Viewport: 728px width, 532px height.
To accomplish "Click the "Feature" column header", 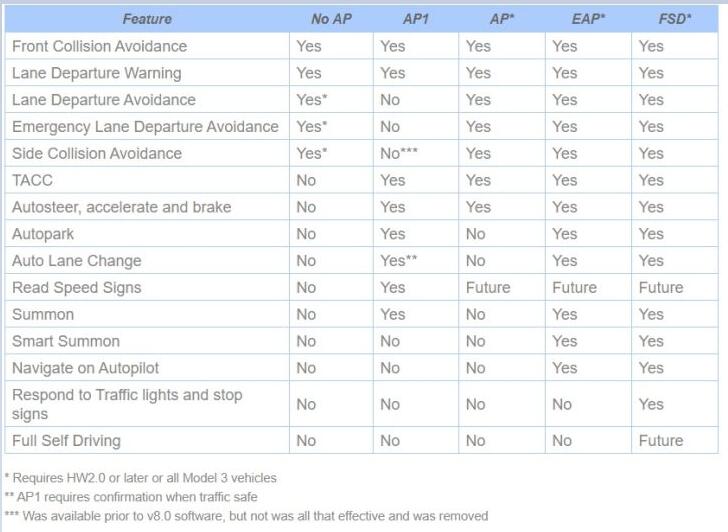I will click(x=146, y=19).
